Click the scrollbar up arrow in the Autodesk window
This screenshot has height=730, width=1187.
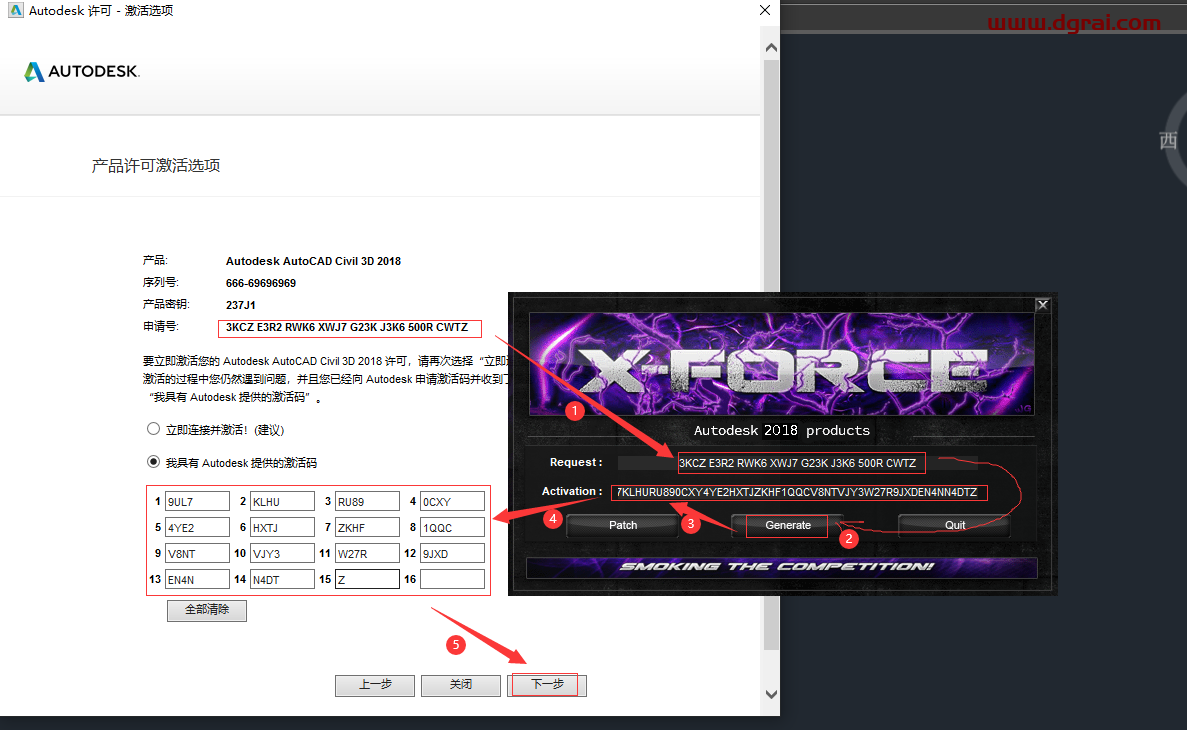point(771,48)
